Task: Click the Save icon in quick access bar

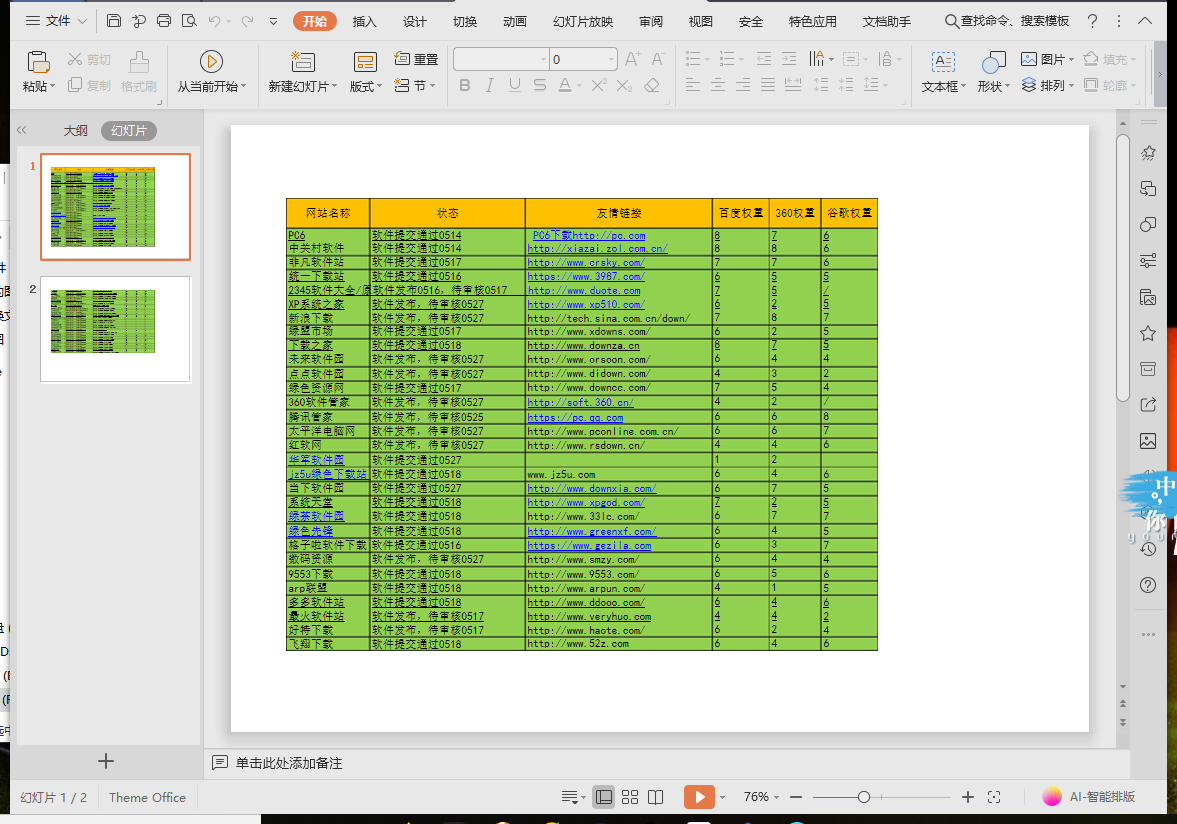Action: point(113,21)
